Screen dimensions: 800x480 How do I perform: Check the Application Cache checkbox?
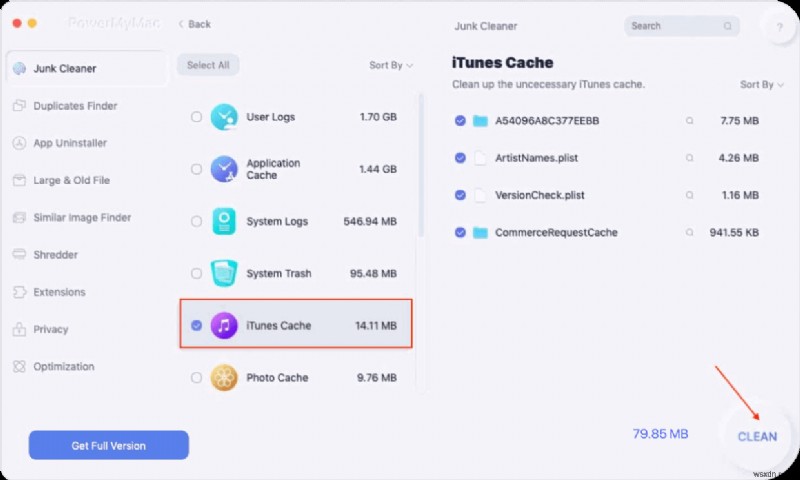point(196,169)
